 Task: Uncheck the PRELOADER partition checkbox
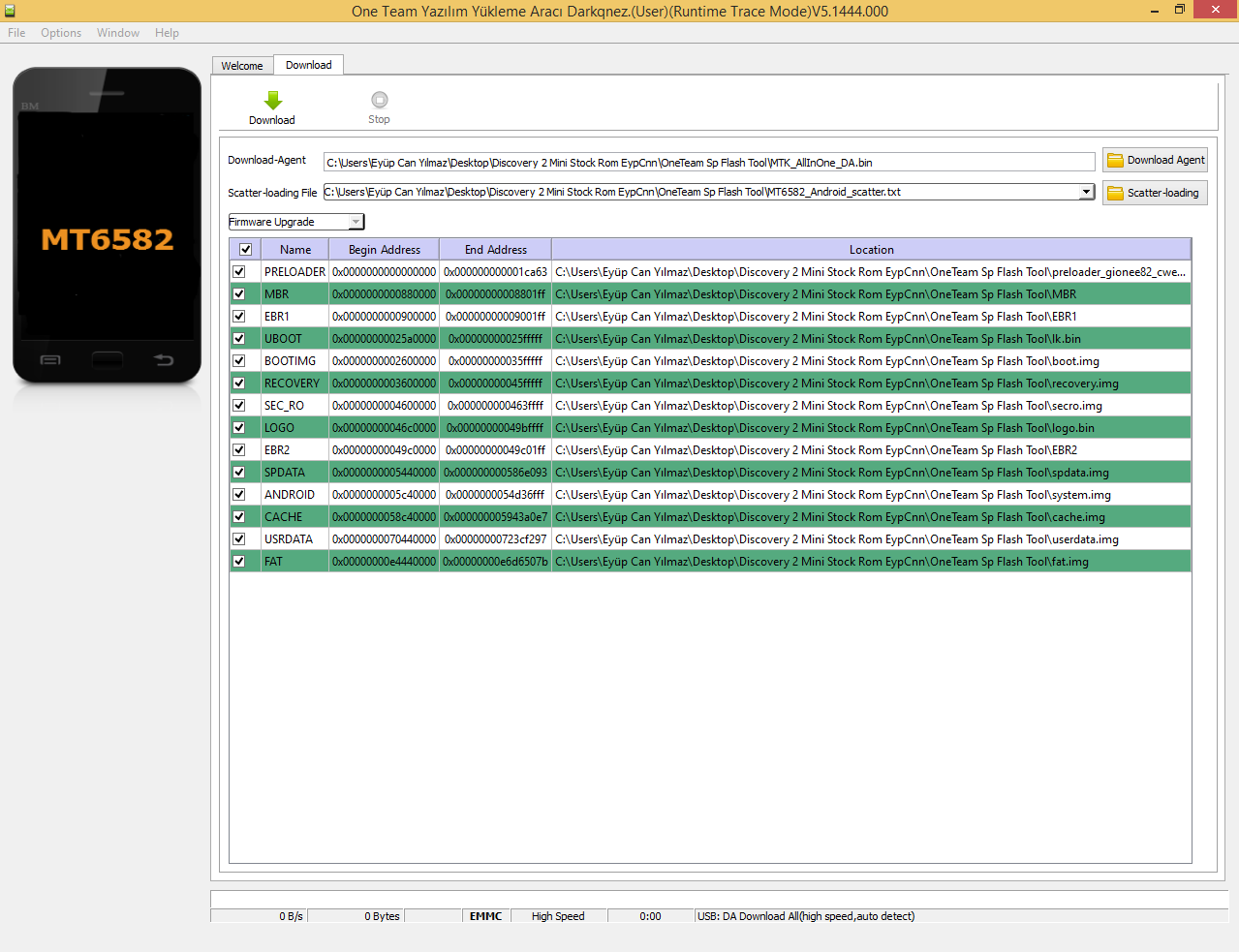click(239, 272)
